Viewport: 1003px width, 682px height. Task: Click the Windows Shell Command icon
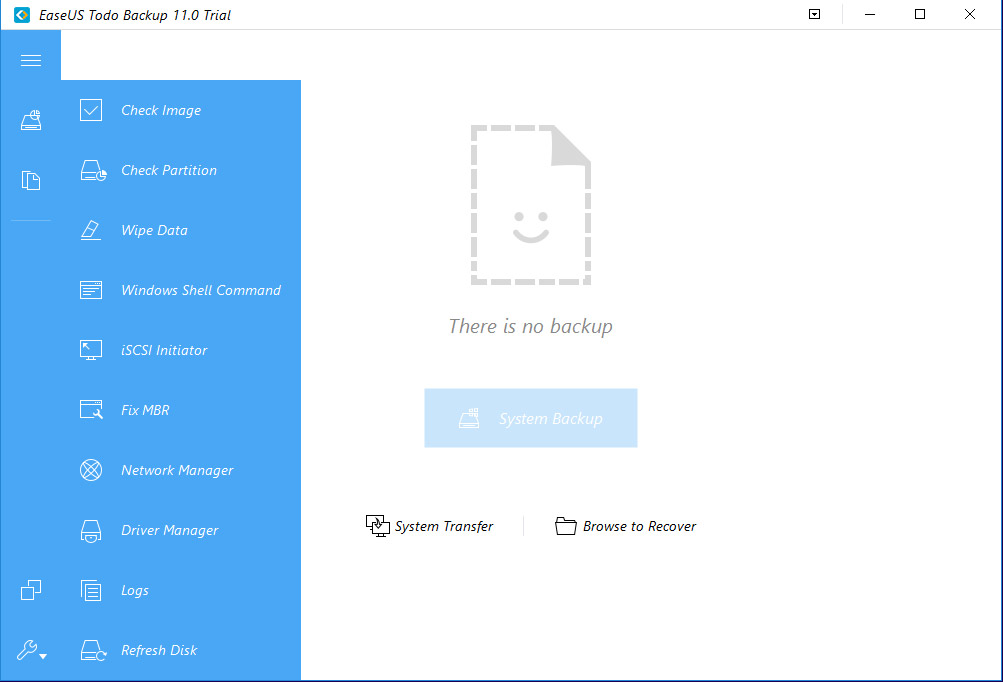click(91, 290)
